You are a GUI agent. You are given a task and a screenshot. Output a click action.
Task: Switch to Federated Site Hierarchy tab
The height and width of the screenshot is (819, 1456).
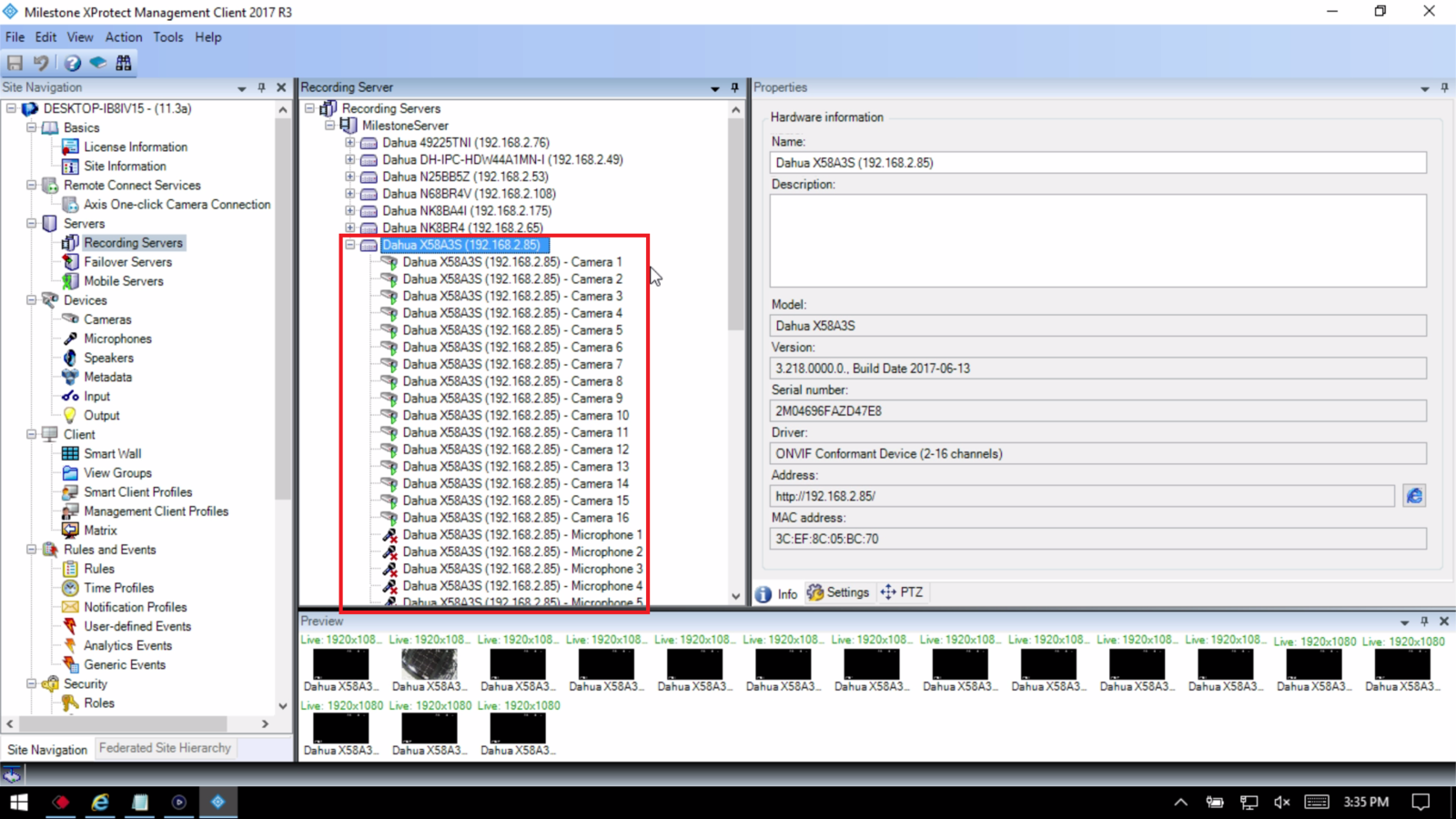pyautogui.click(x=165, y=748)
